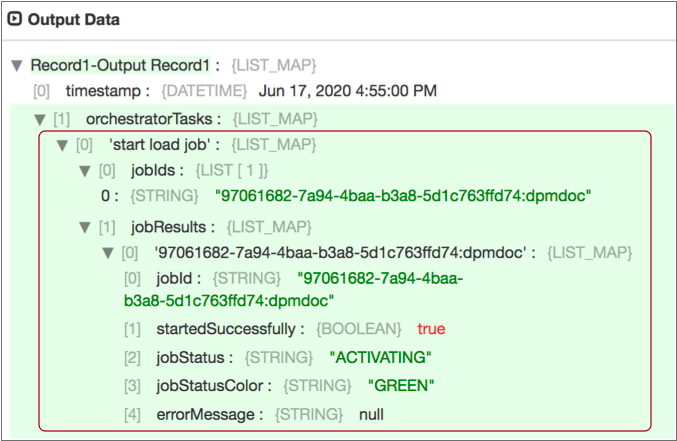Collapse the jobIds list
This screenshot has width=677, height=441.
pos(85,170)
